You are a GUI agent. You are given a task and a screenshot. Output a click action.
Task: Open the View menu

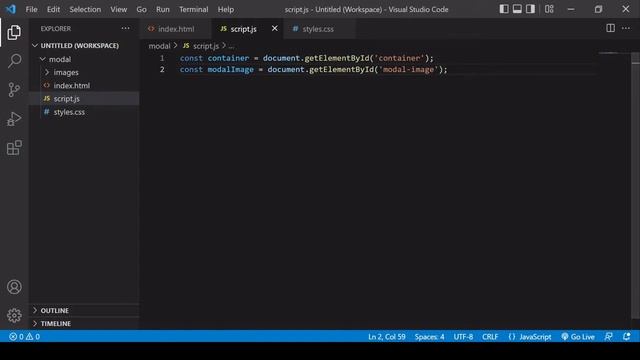[118, 9]
